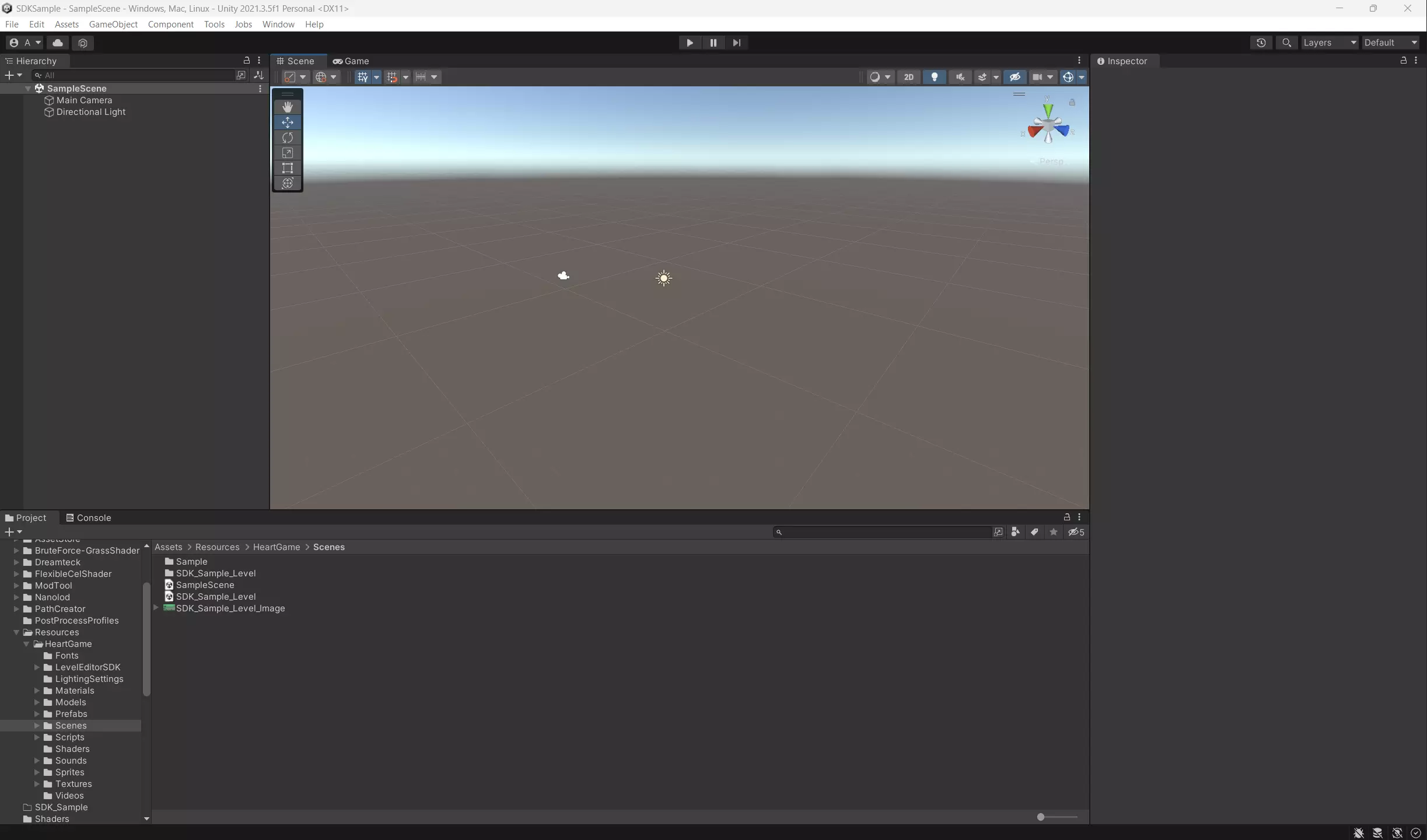
Task: Switch to the Console tab
Action: coord(88,517)
